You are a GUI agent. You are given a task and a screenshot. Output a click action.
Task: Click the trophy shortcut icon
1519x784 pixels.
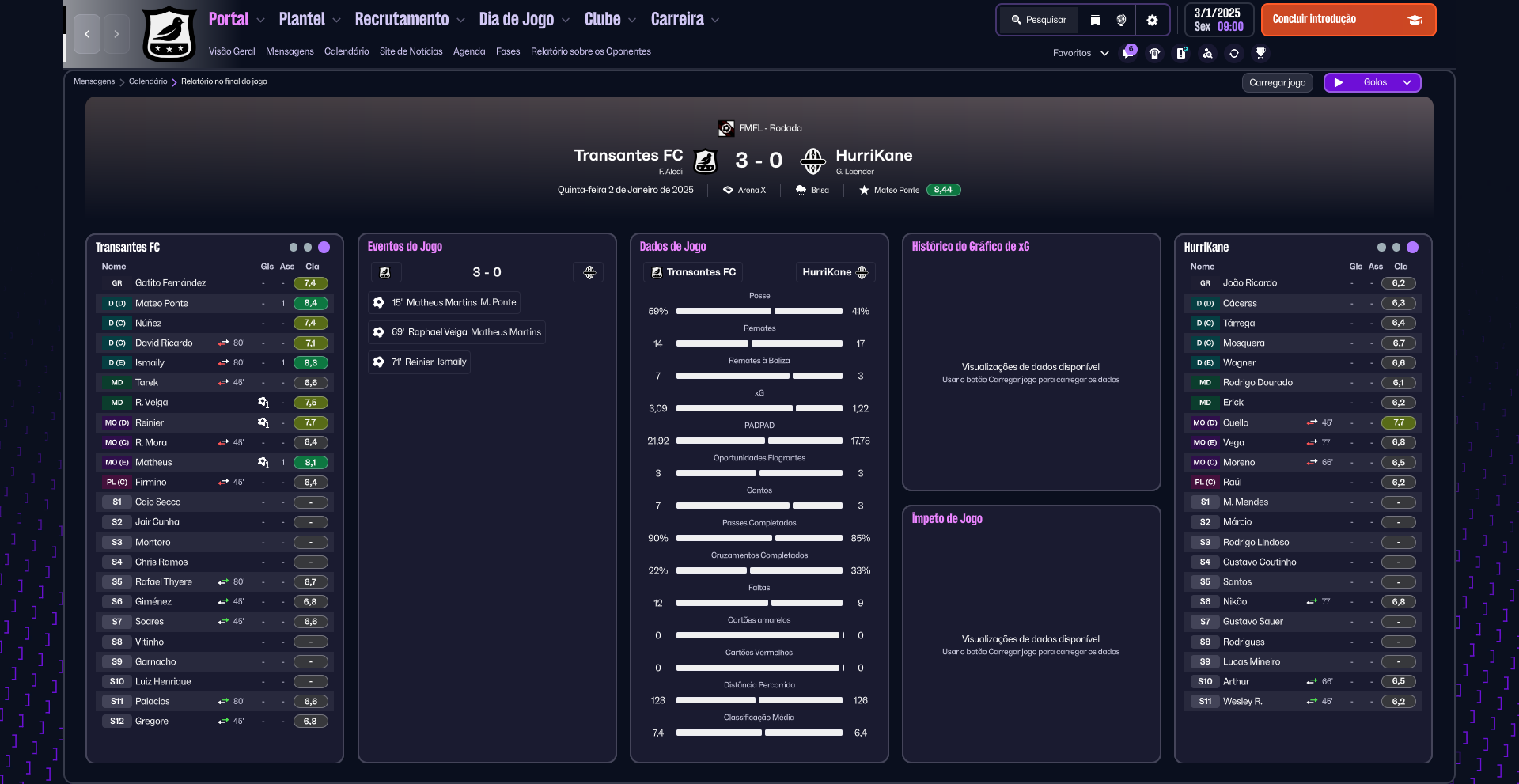[1260, 53]
